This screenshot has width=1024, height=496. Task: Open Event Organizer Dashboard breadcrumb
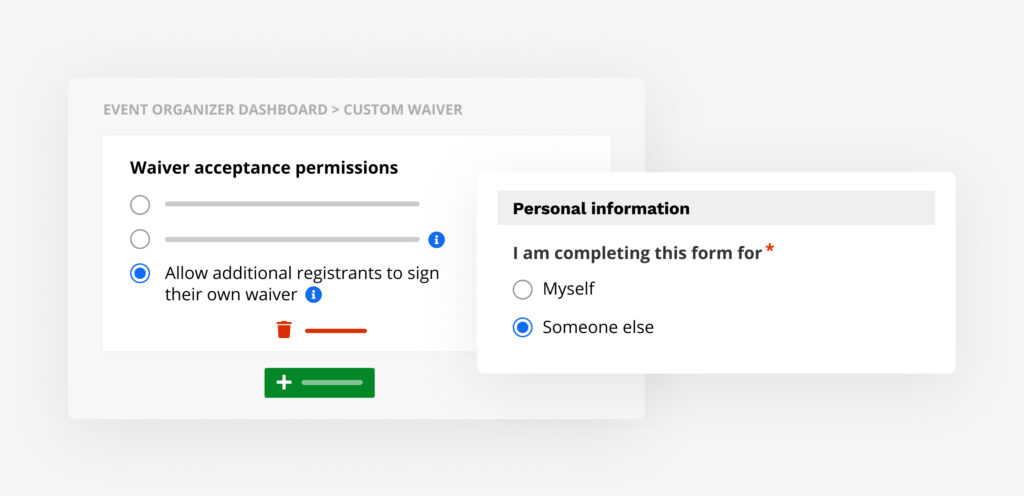tap(215, 110)
